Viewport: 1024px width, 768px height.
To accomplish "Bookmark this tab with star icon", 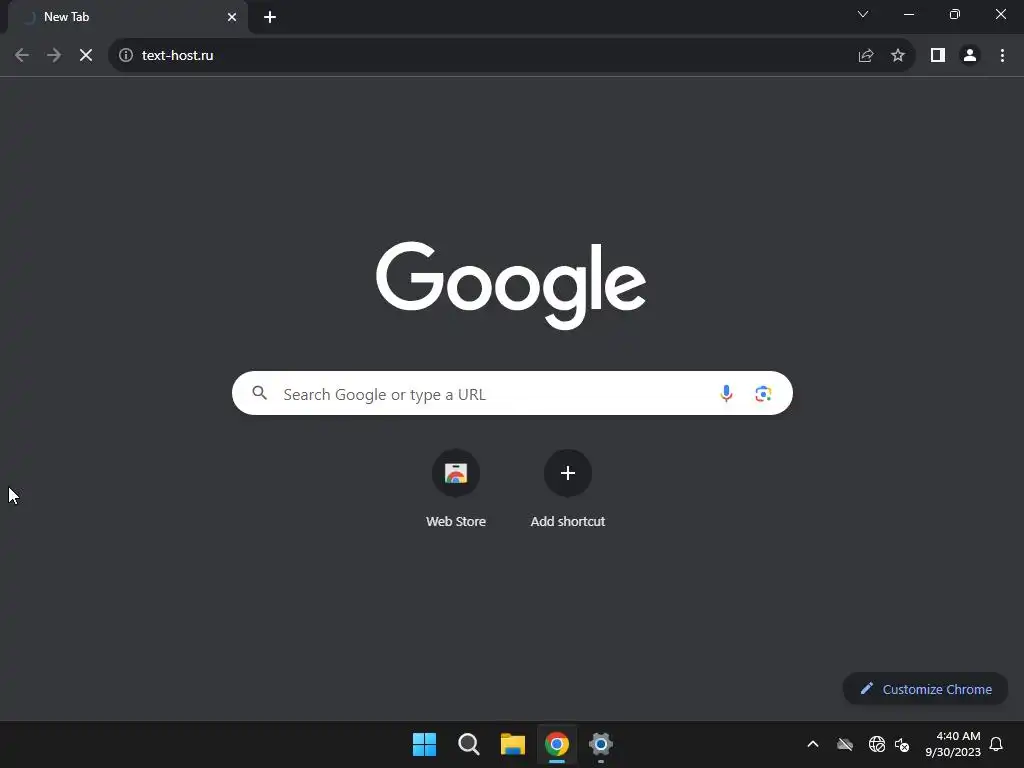I will (898, 56).
